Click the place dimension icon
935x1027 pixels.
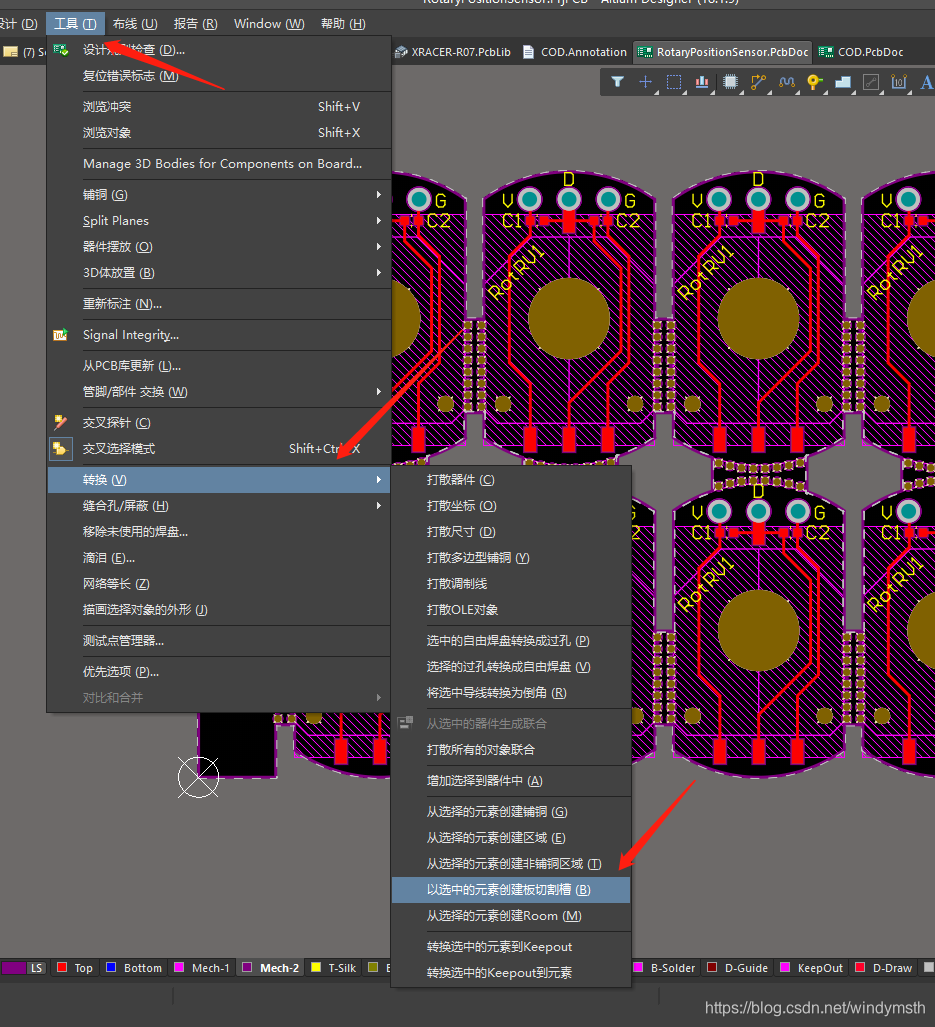[x=899, y=82]
